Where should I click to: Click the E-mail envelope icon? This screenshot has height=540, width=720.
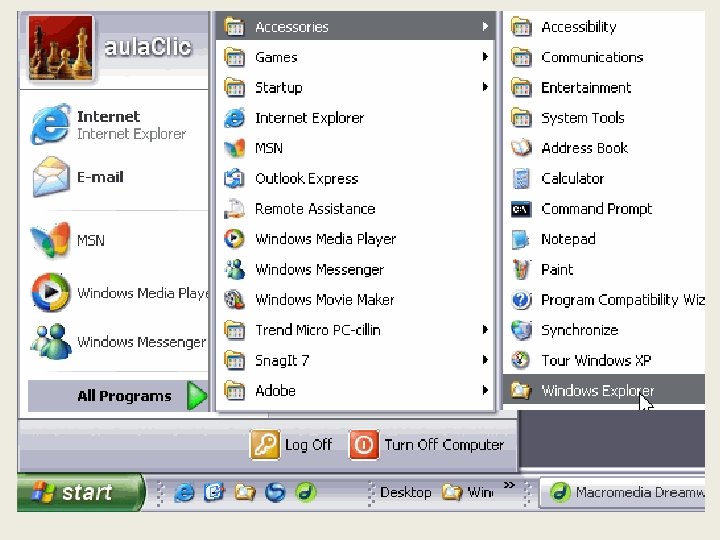pyautogui.click(x=51, y=177)
